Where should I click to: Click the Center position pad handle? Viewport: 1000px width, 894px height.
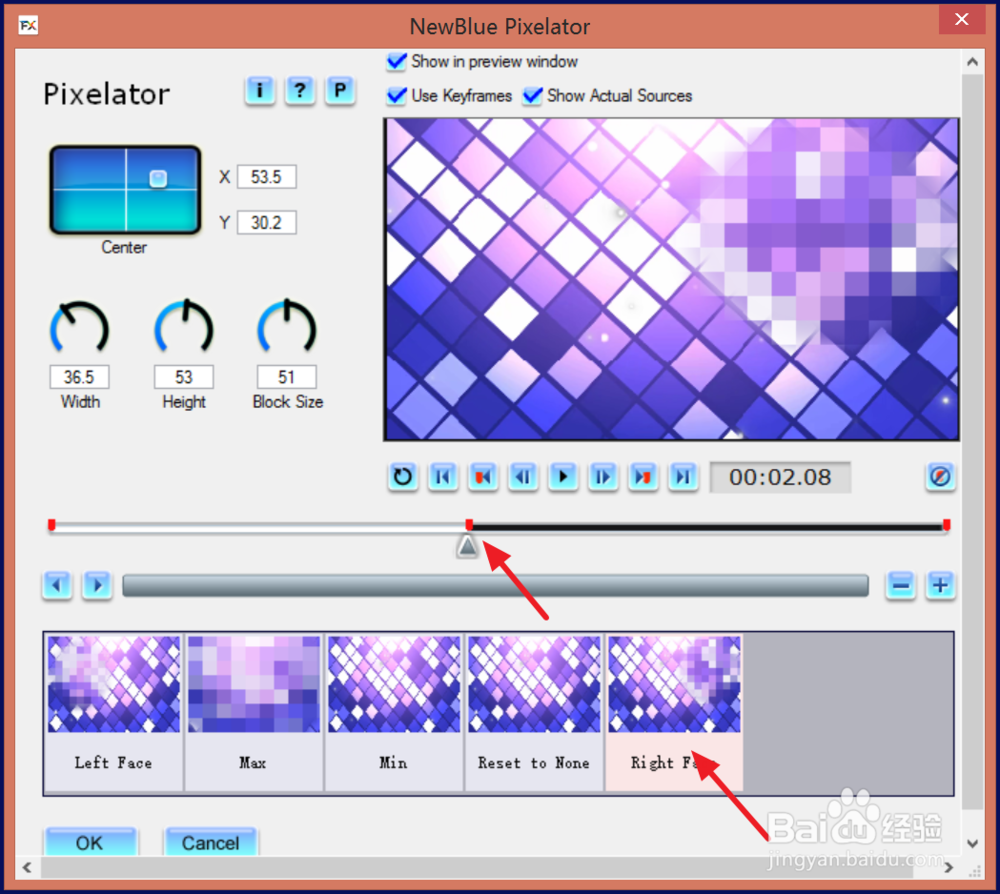[x=158, y=179]
